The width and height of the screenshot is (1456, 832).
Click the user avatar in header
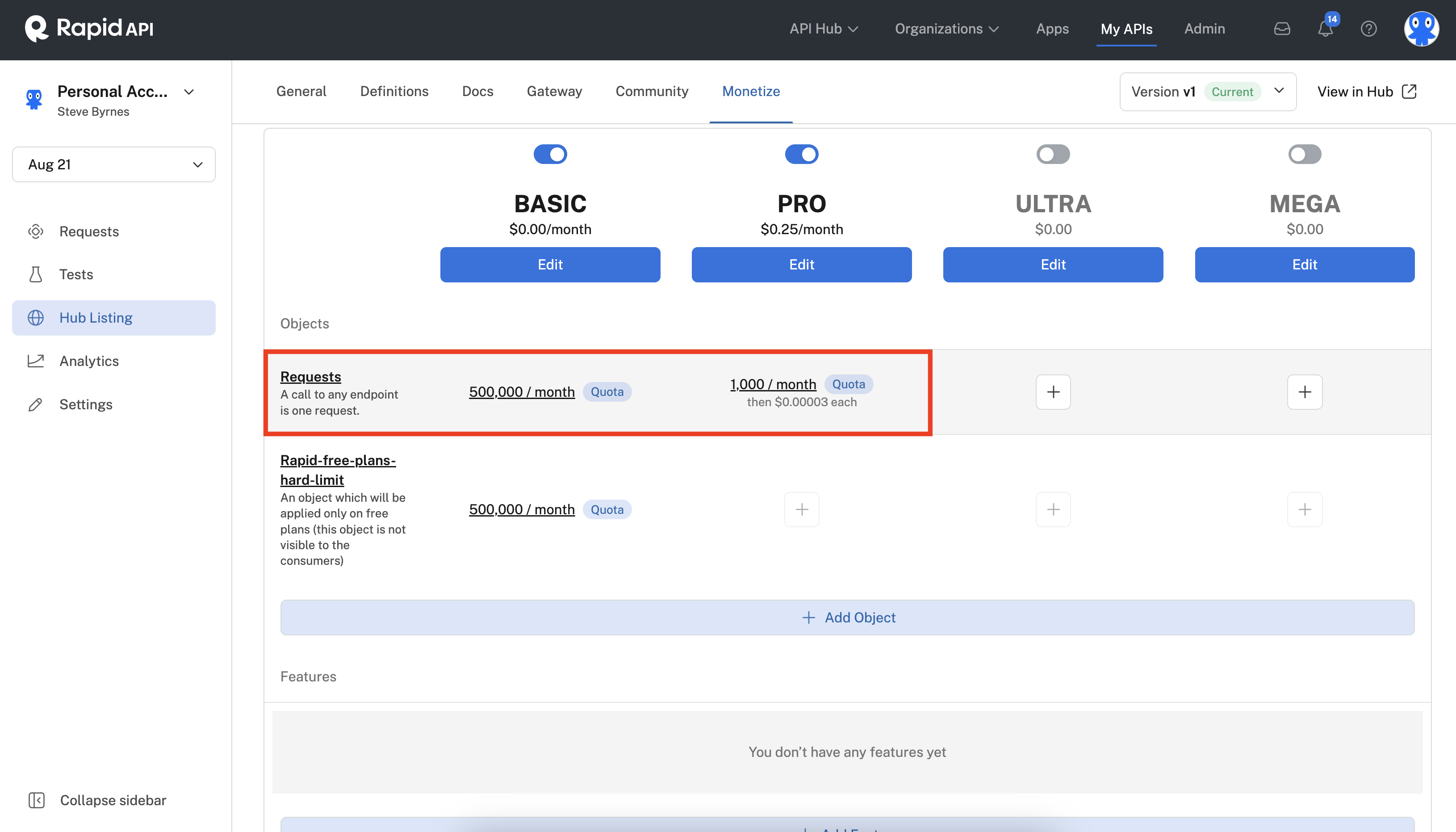click(1421, 29)
